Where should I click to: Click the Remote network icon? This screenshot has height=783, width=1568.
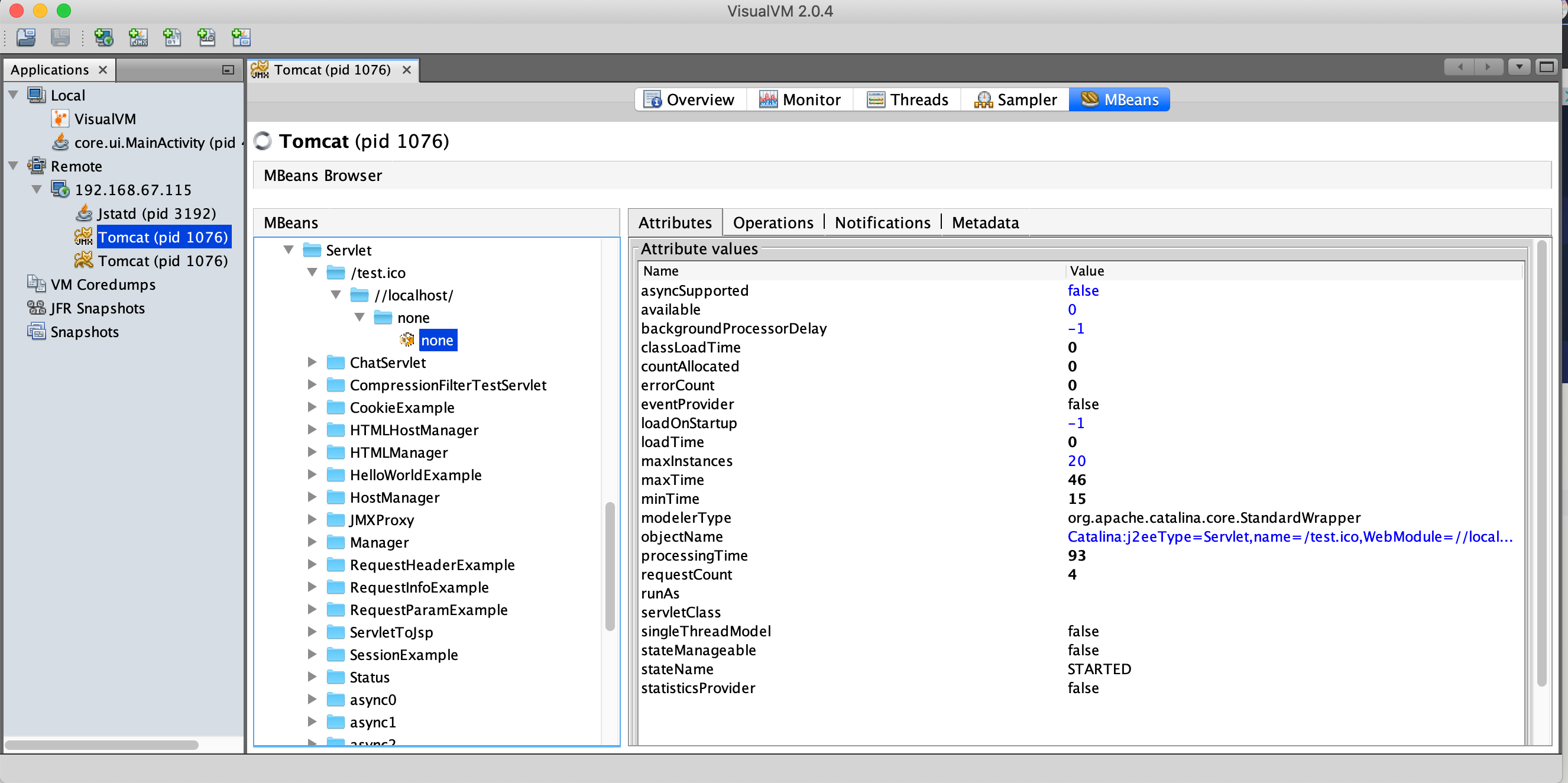tap(37, 166)
